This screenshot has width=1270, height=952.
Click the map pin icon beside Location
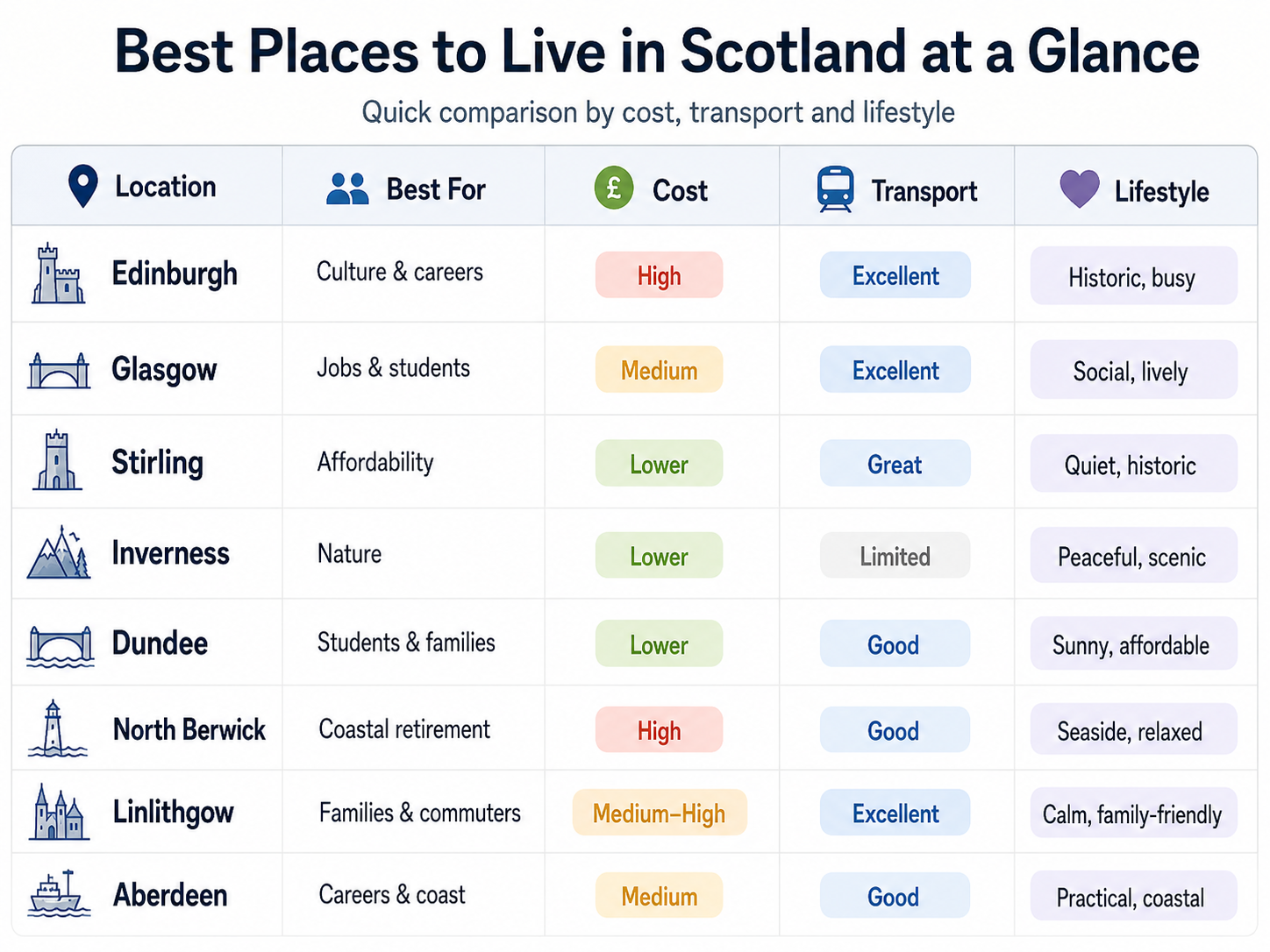pos(82,186)
